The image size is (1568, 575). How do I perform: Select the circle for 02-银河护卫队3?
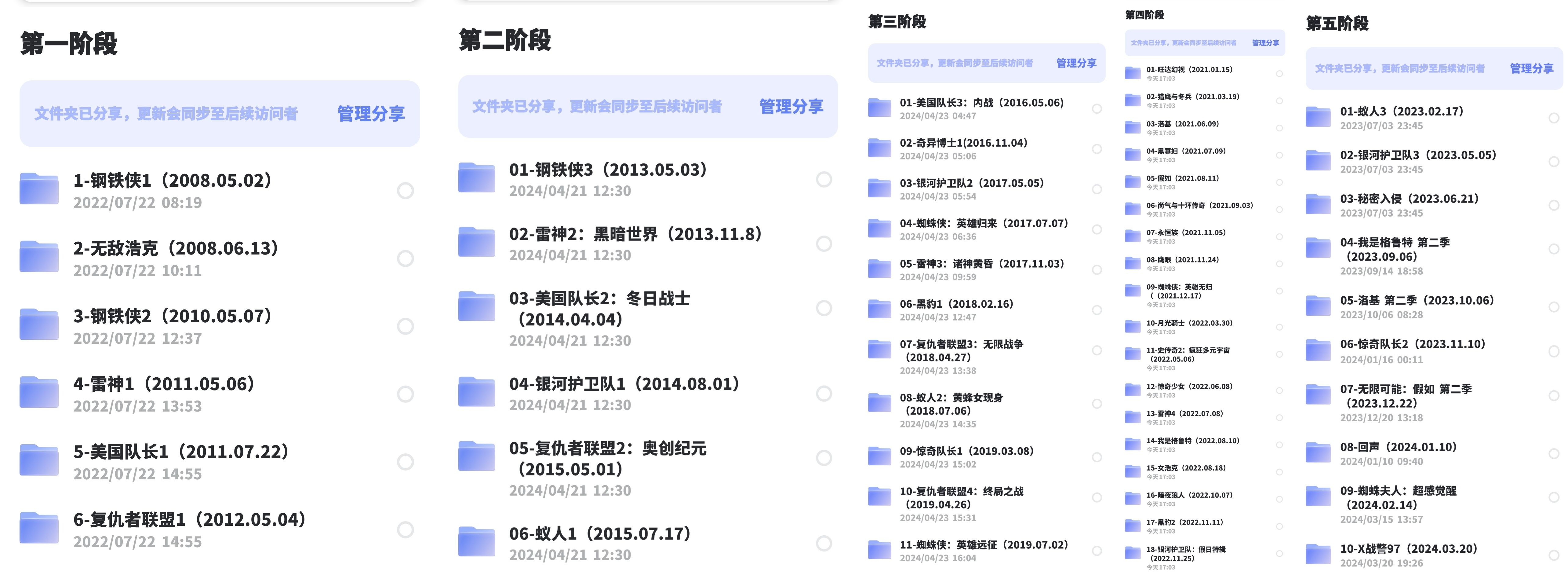pos(1554,162)
